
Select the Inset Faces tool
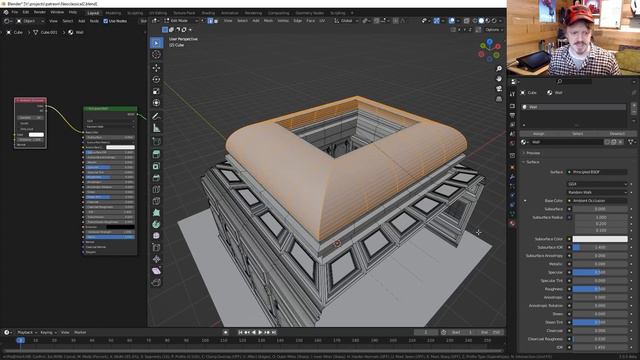pos(156,166)
